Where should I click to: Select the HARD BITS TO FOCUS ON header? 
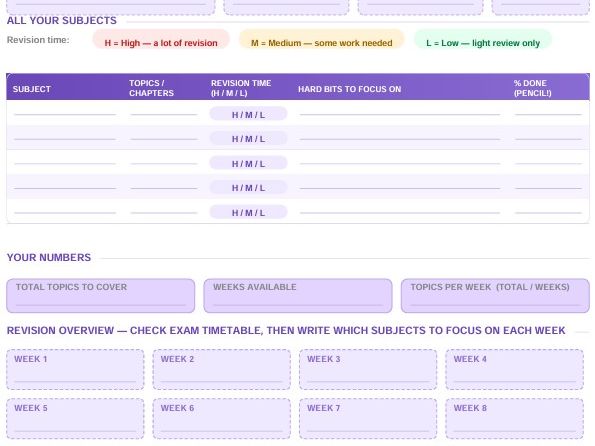click(349, 89)
